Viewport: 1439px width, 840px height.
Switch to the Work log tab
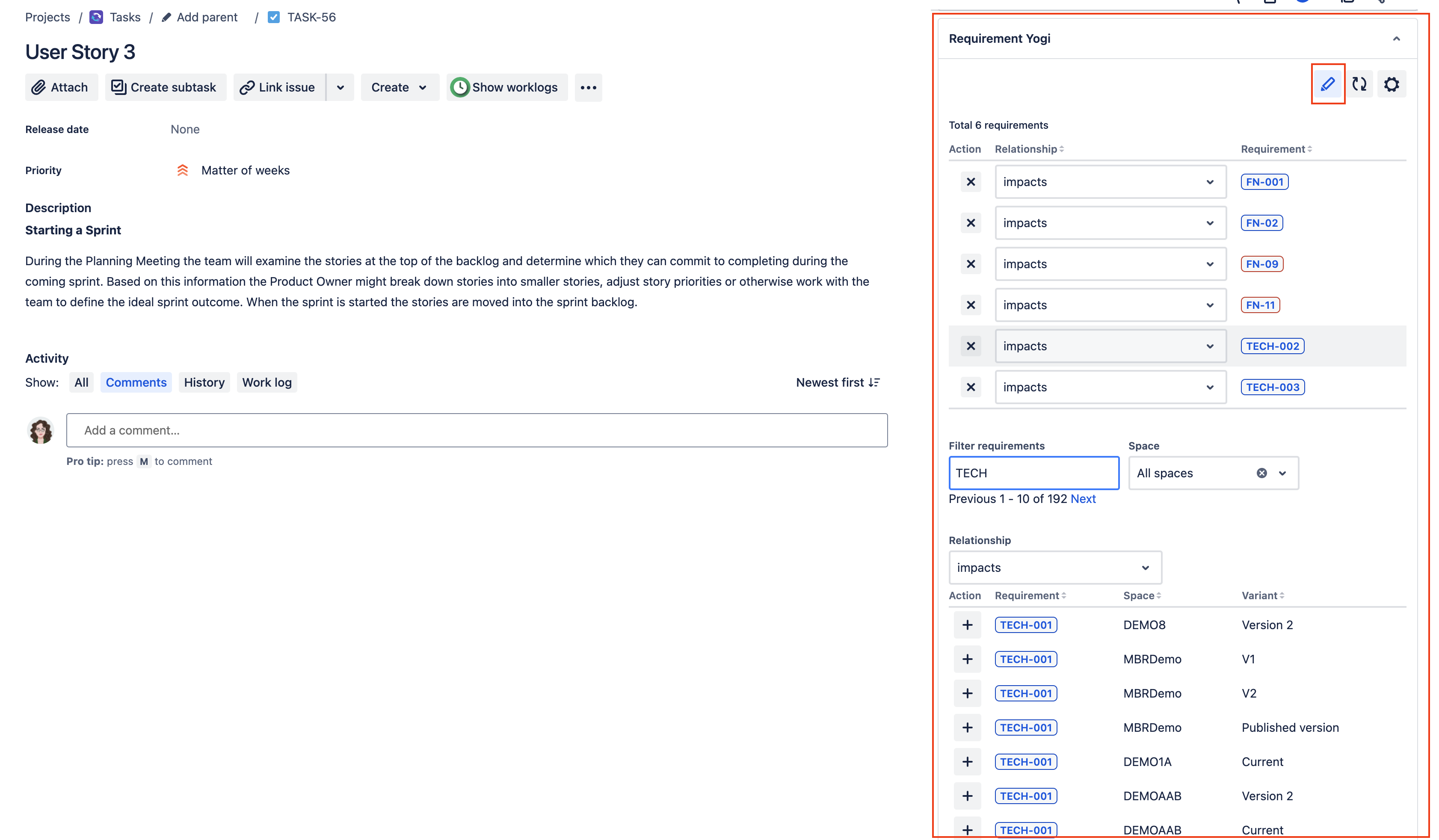pos(266,382)
